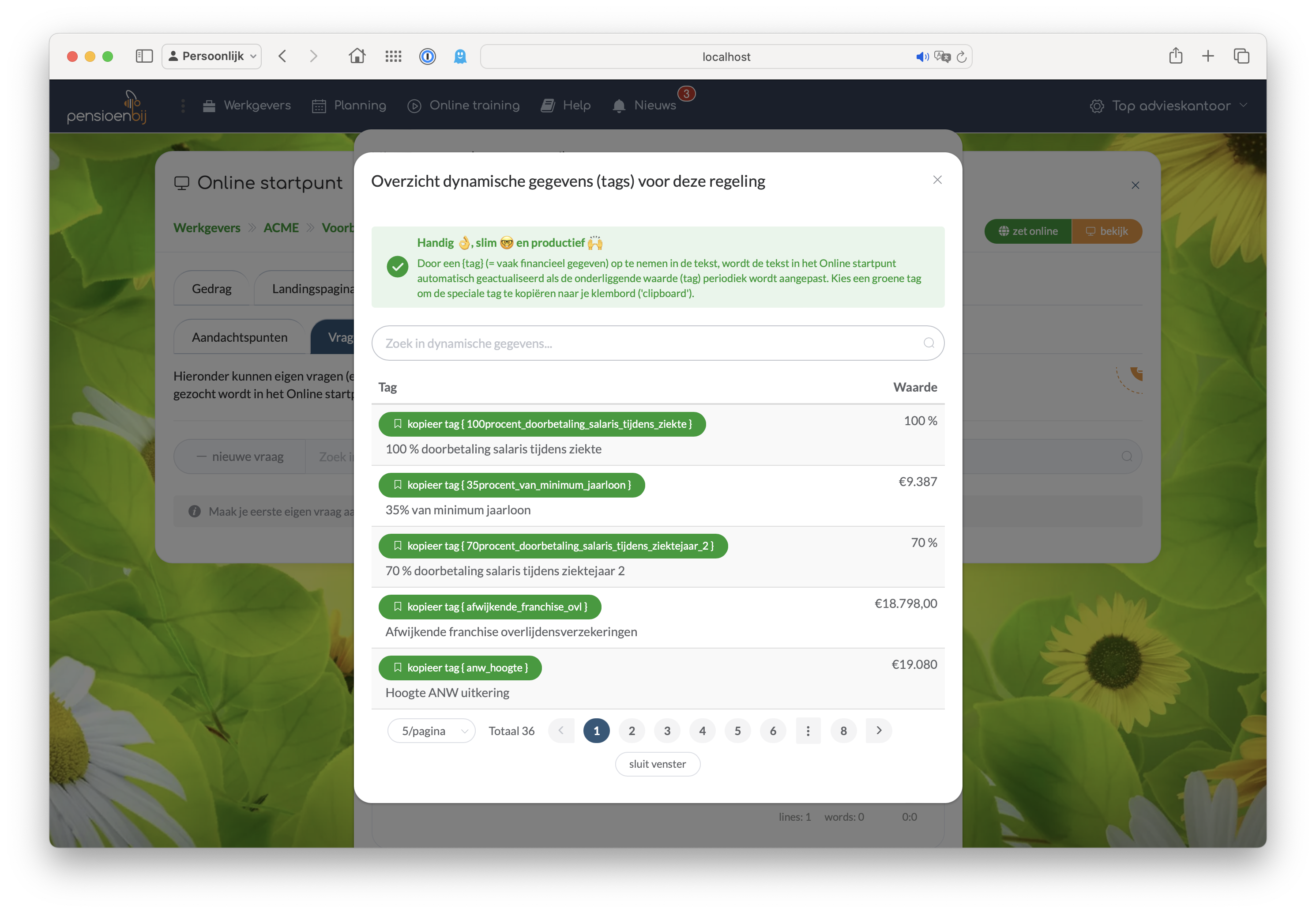Go to the next page arrow
The height and width of the screenshot is (913, 1316).
pyautogui.click(x=879, y=731)
